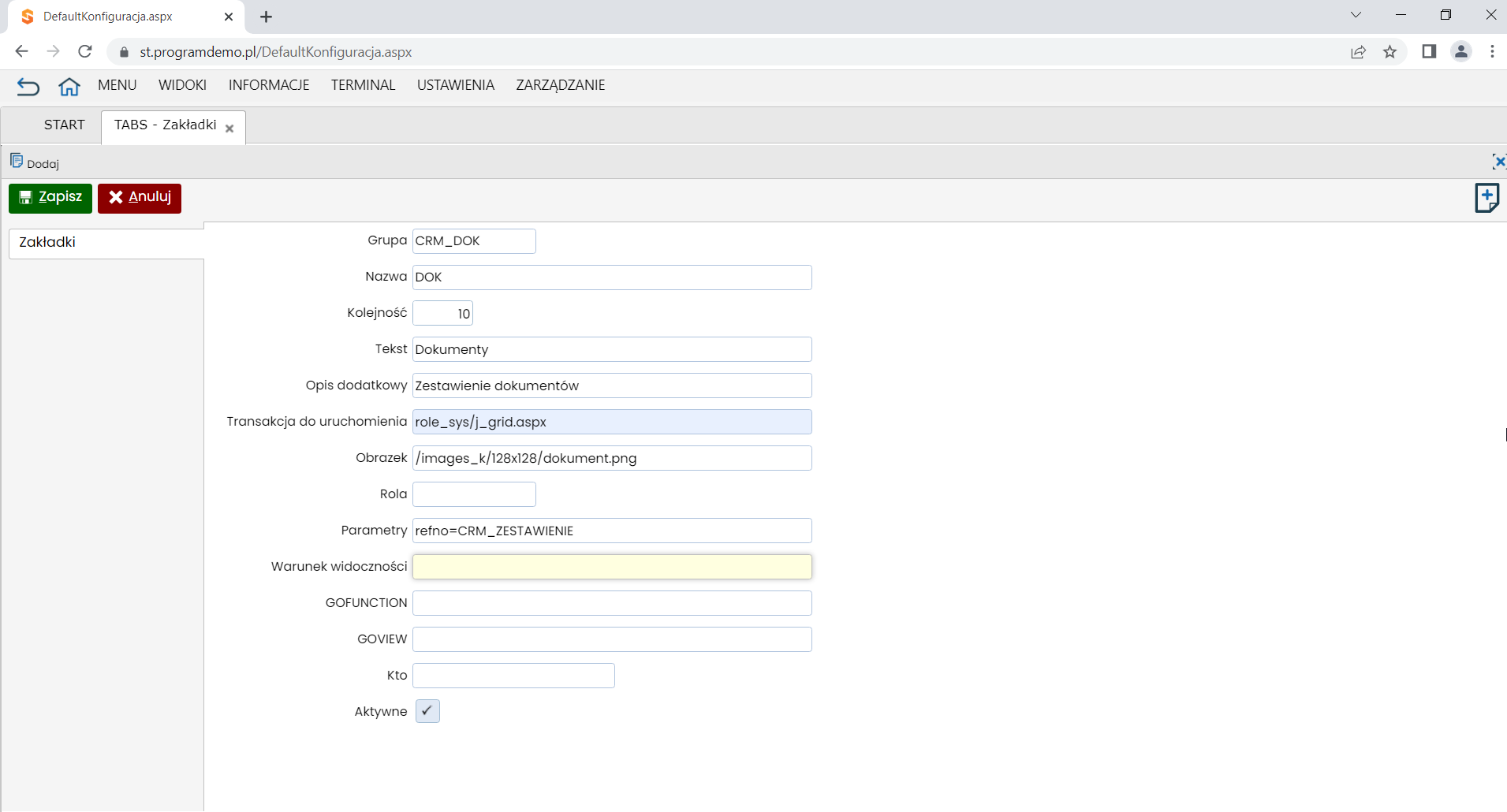
Task: Open the MENU menu
Action: click(118, 85)
